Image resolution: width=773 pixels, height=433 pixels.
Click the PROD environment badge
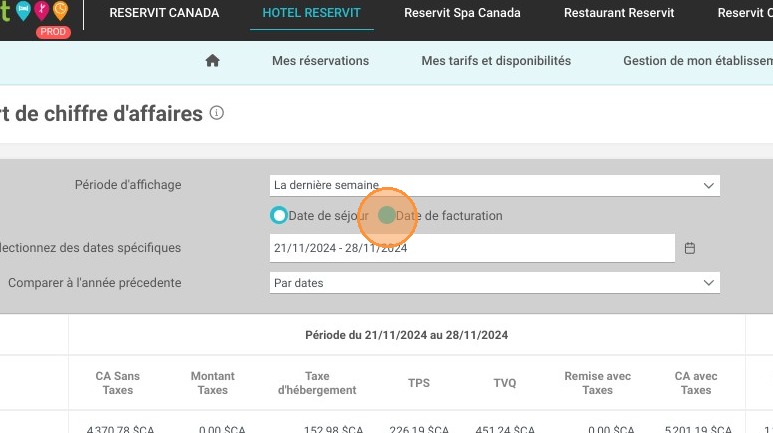(53, 32)
